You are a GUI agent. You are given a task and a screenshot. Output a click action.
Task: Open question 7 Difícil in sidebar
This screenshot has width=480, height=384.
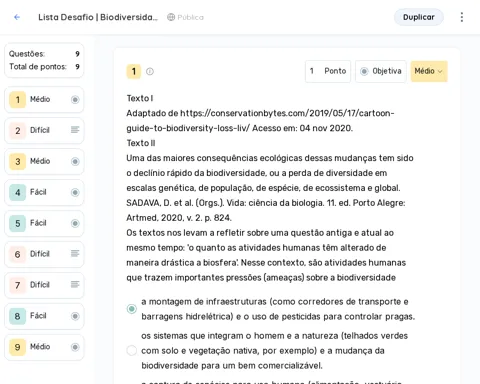(x=44, y=285)
